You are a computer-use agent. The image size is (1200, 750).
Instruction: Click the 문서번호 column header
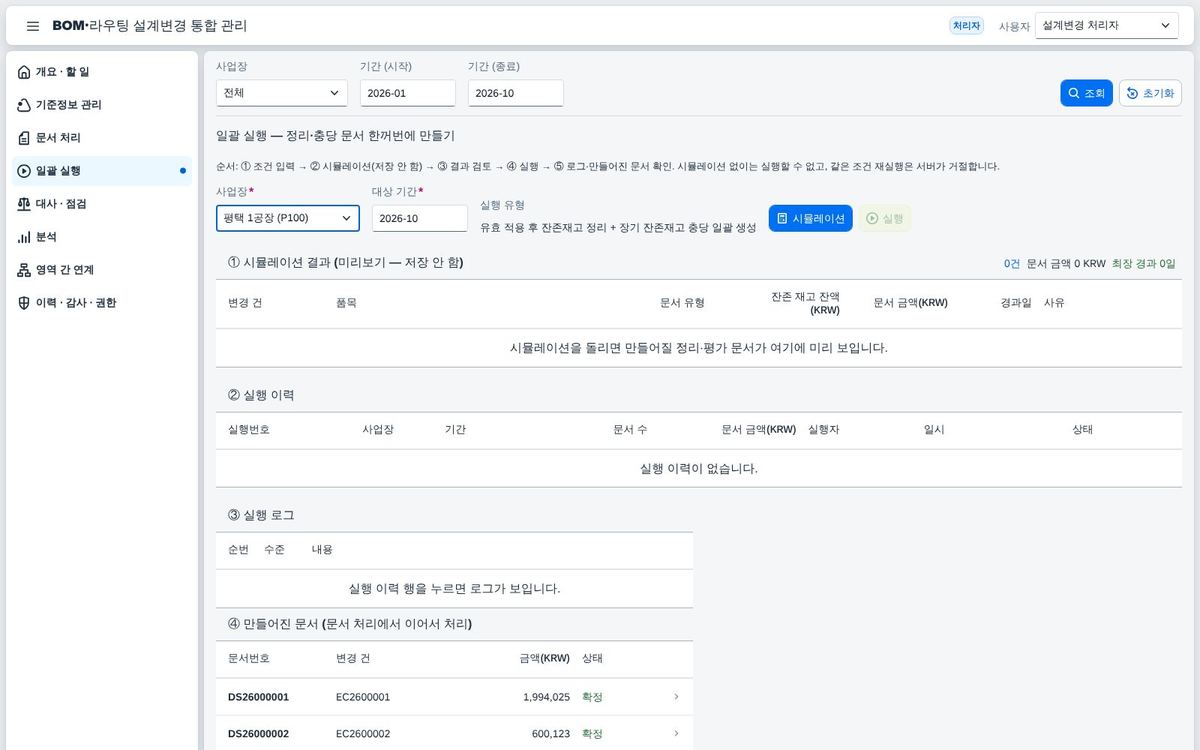(249, 658)
